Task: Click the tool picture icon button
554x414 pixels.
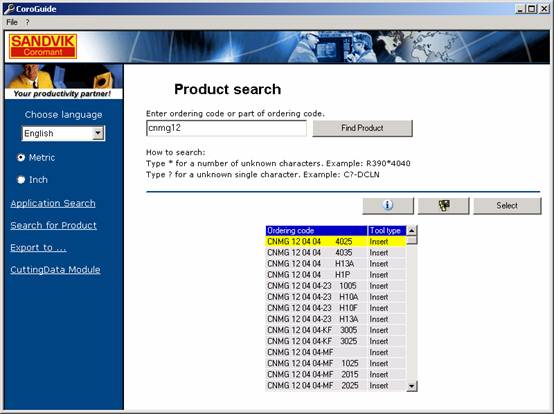Action: point(443,206)
